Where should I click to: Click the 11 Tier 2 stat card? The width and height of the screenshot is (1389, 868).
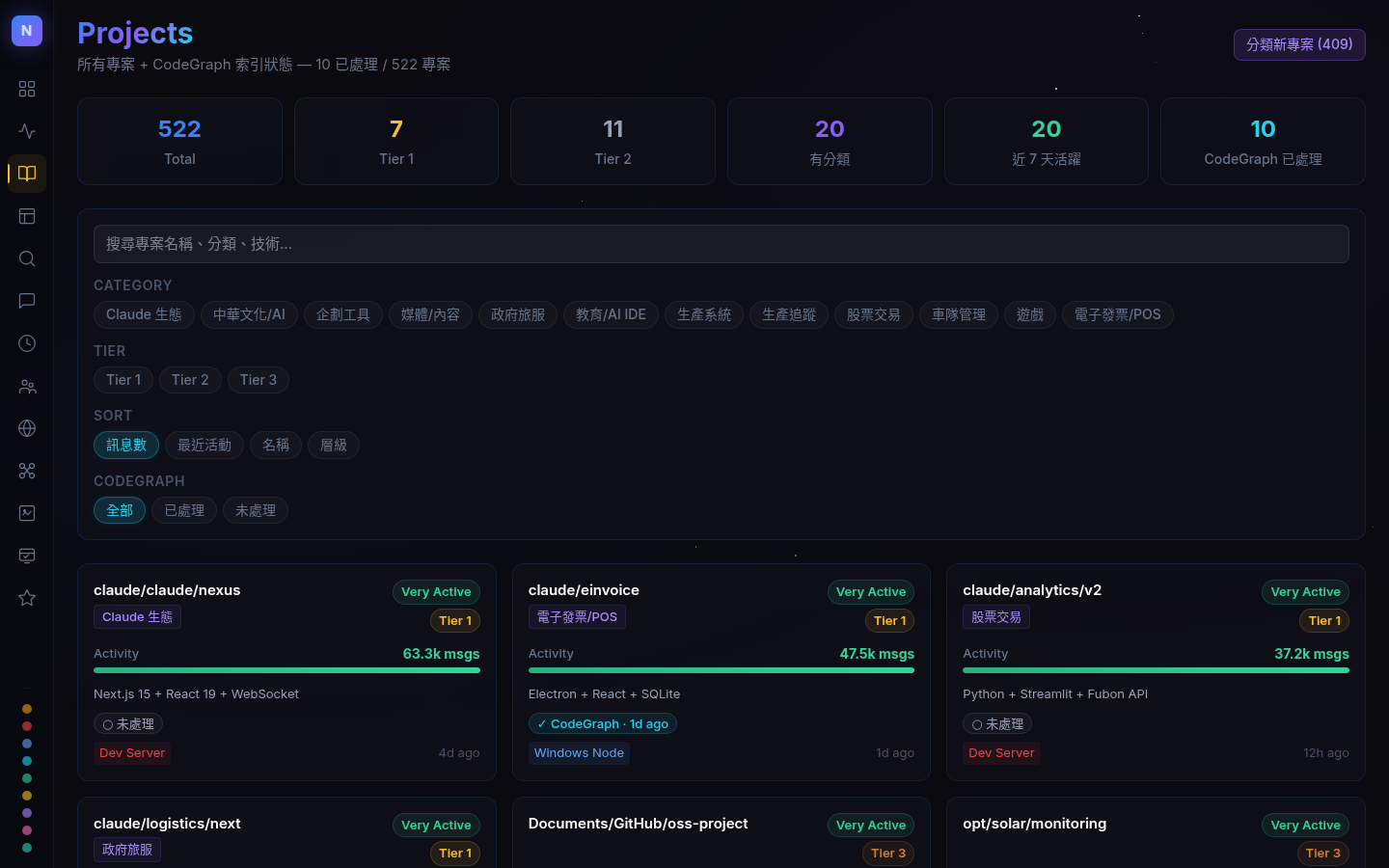pos(613,141)
